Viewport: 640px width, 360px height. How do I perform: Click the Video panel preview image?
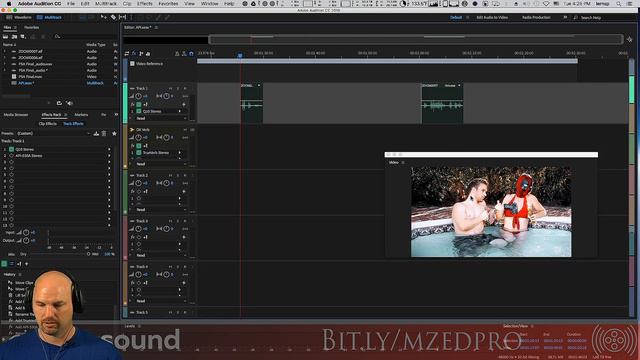tap(491, 212)
